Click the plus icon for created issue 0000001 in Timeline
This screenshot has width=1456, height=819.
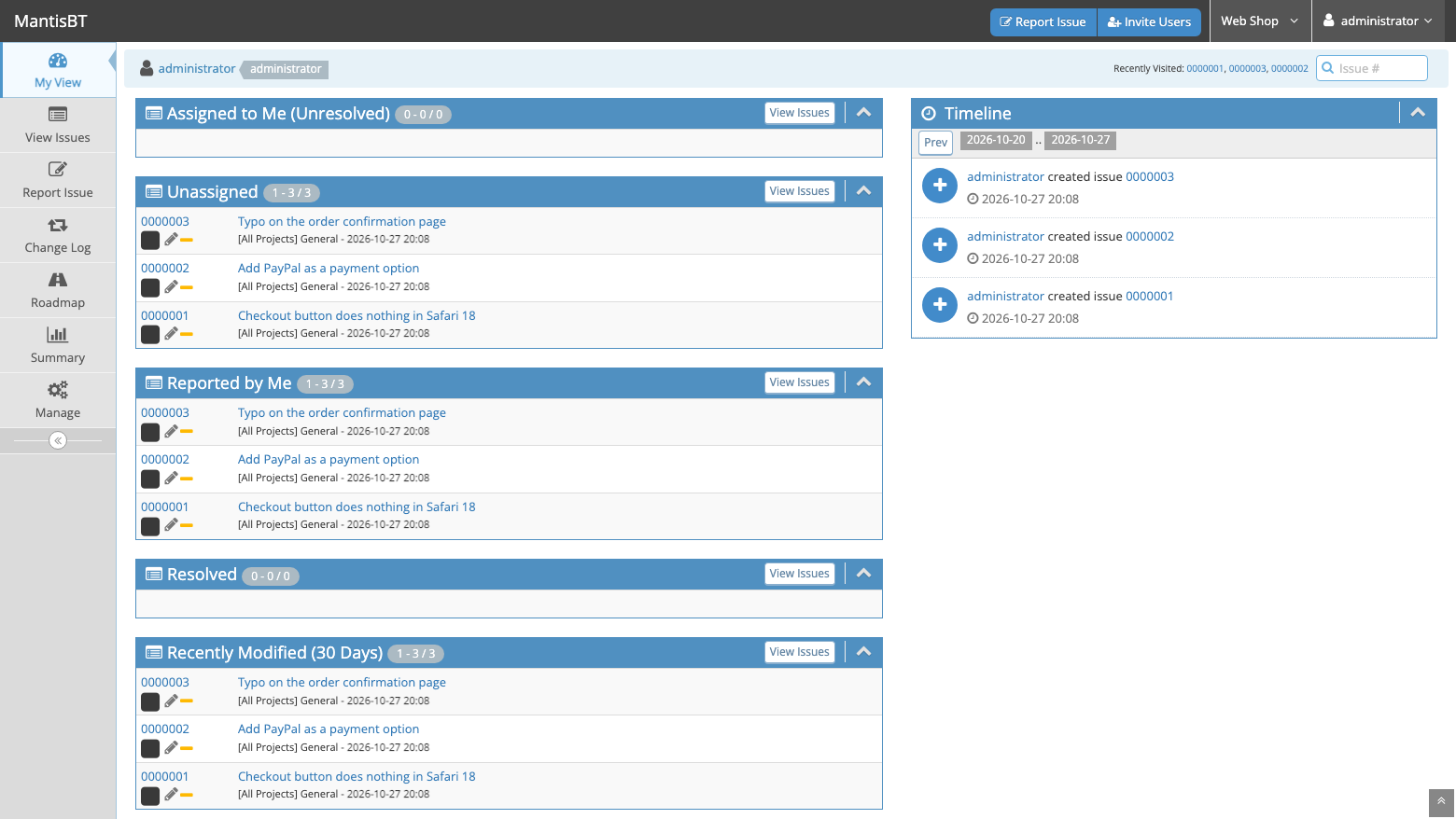point(940,305)
